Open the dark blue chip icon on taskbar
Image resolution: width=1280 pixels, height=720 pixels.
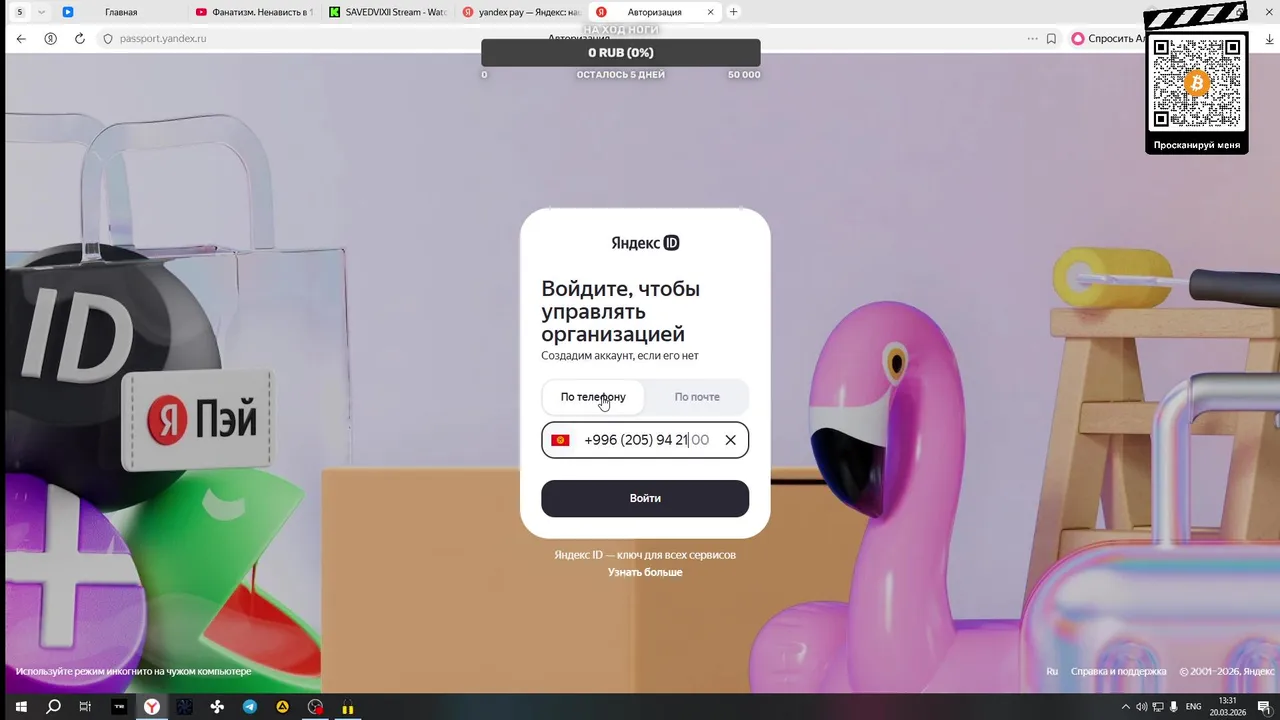point(184,707)
